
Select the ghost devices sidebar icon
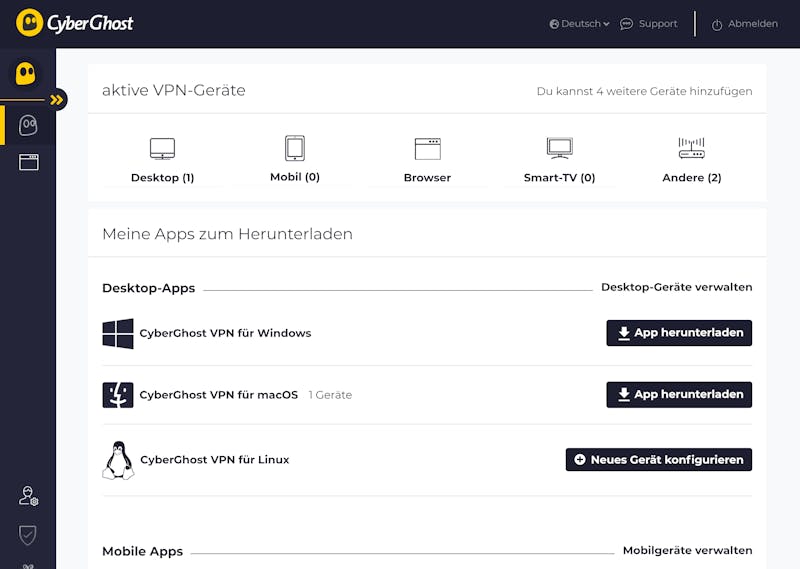pos(28,125)
